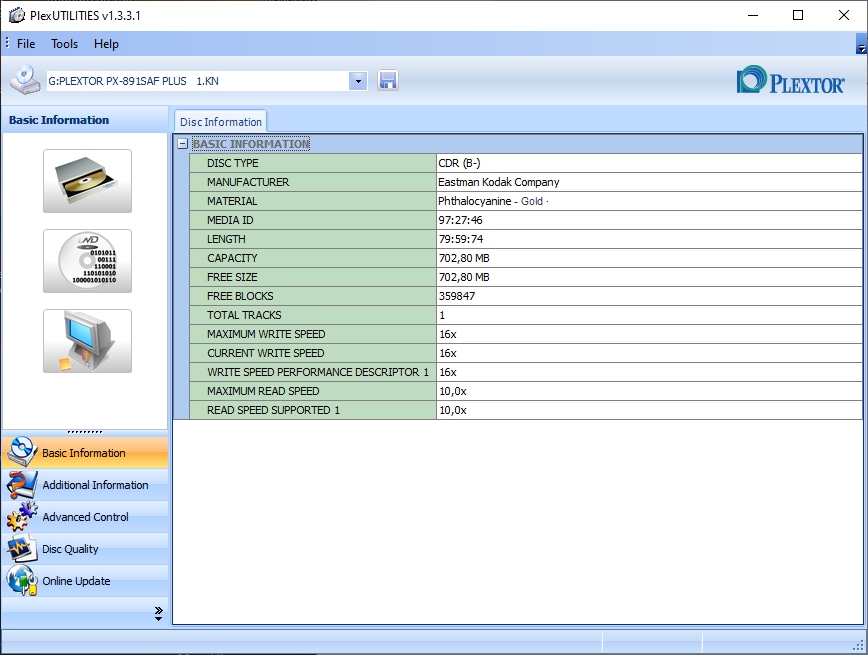The width and height of the screenshot is (868, 655).
Task: Open the Disc Quality section
Action: click(70, 549)
